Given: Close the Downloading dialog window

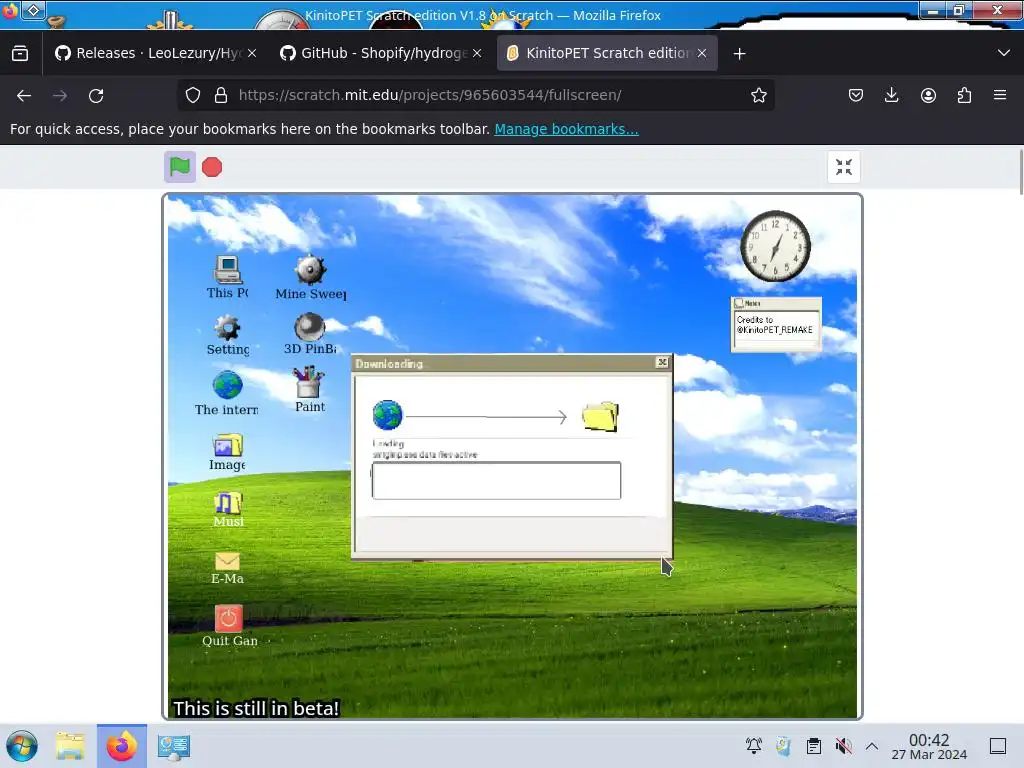Looking at the screenshot, I should tap(662, 362).
